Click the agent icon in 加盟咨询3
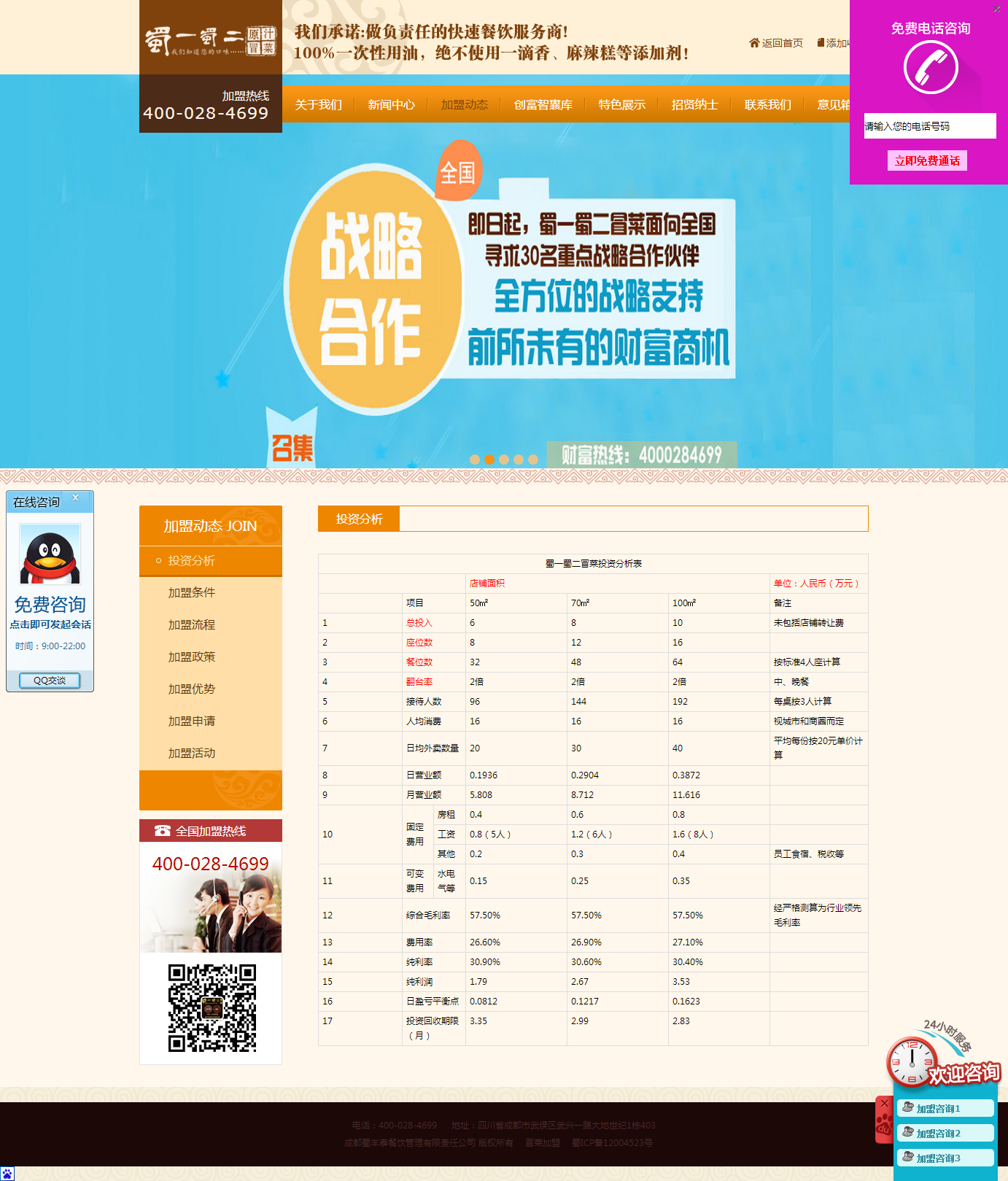 (908, 1157)
